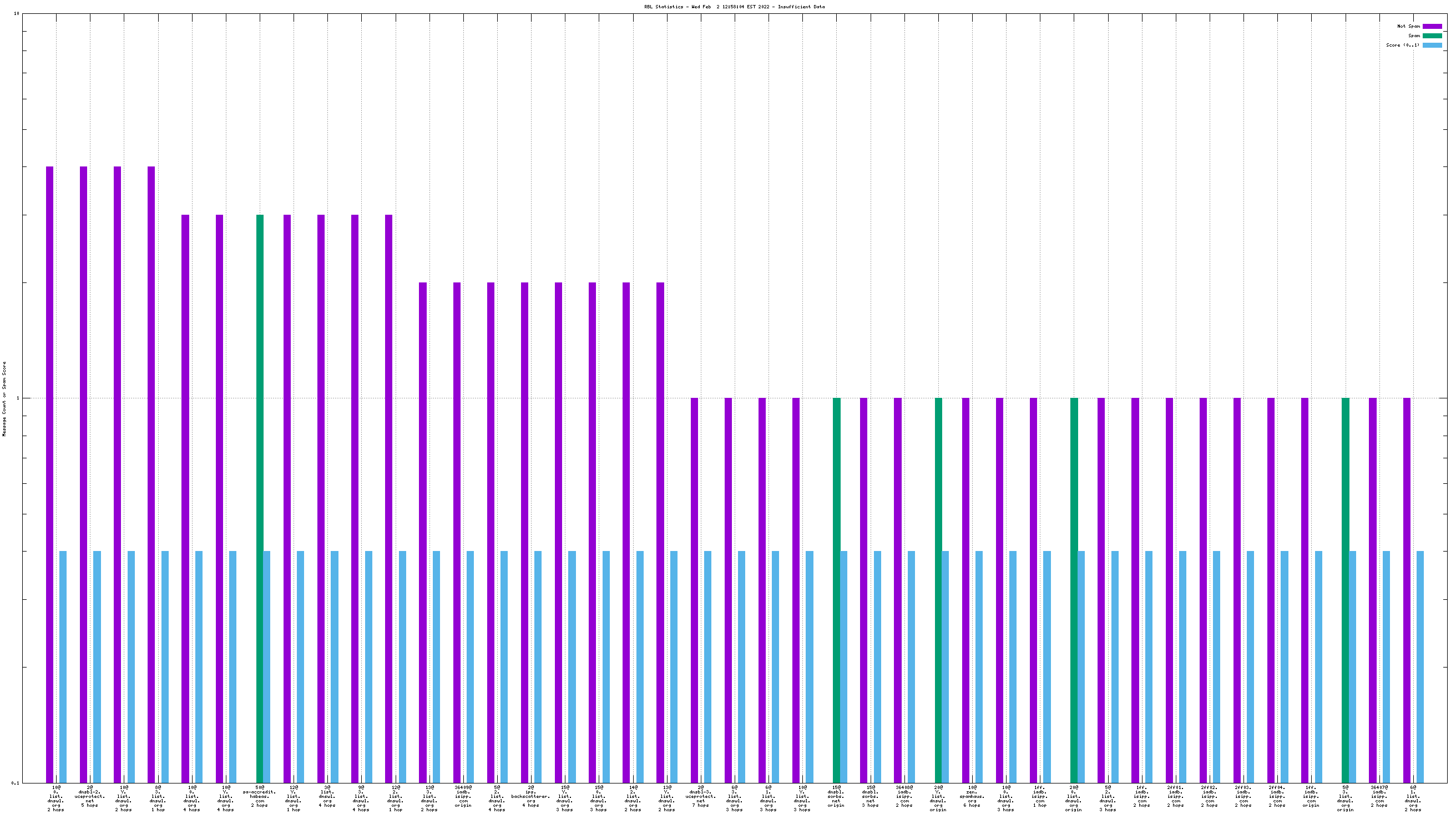Click the 2ff04.iadb.isipp.com axis label
1456x819 pixels.
coord(1277,798)
